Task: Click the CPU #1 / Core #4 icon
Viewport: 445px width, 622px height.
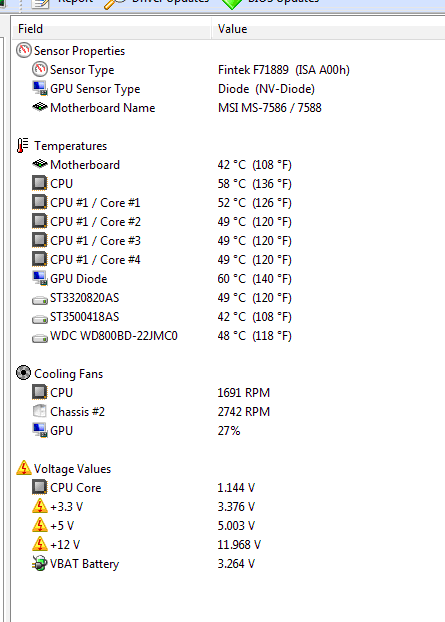Action: tap(40, 259)
